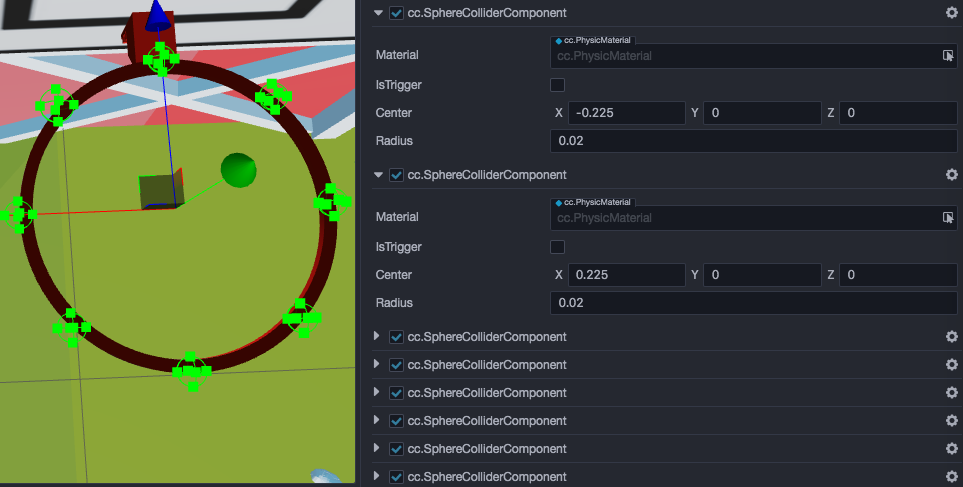
Task: Select rightmost green collider gizmo on ring
Action: coord(333,201)
